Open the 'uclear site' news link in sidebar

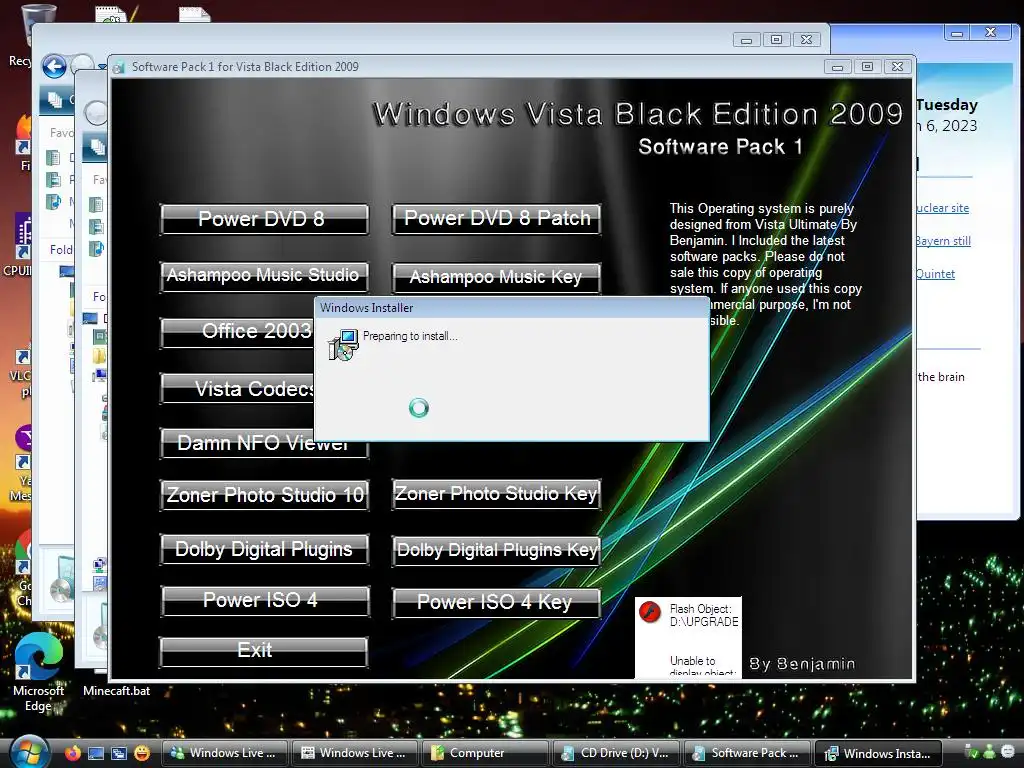pos(942,208)
